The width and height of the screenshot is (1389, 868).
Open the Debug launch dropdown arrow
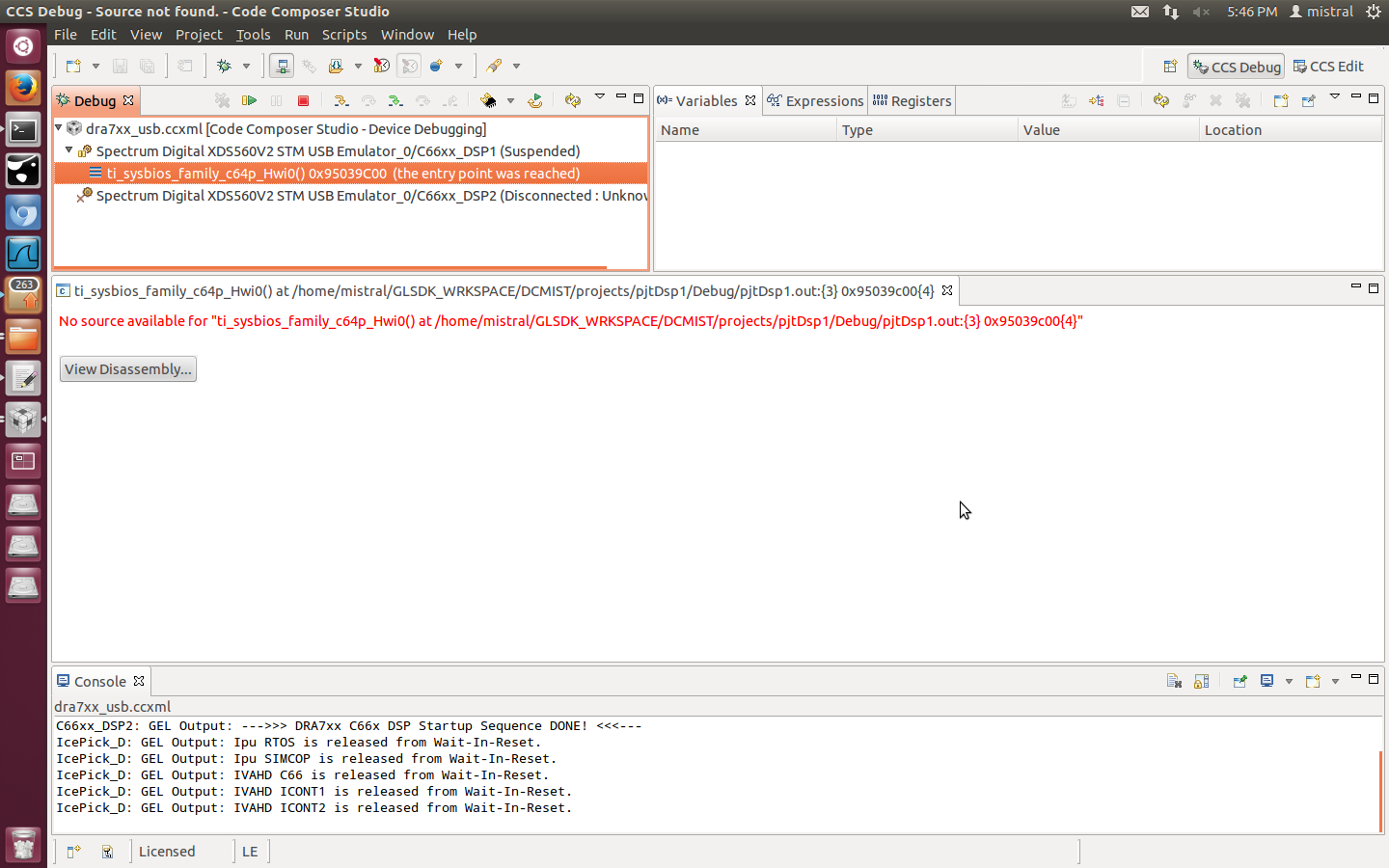coord(246,67)
